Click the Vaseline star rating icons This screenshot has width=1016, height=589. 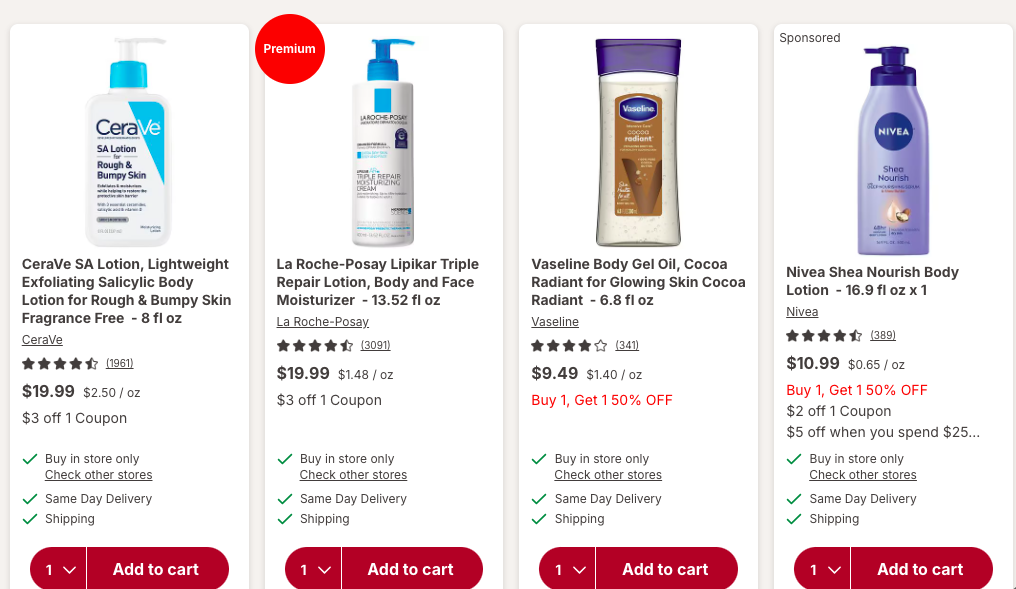click(569, 346)
